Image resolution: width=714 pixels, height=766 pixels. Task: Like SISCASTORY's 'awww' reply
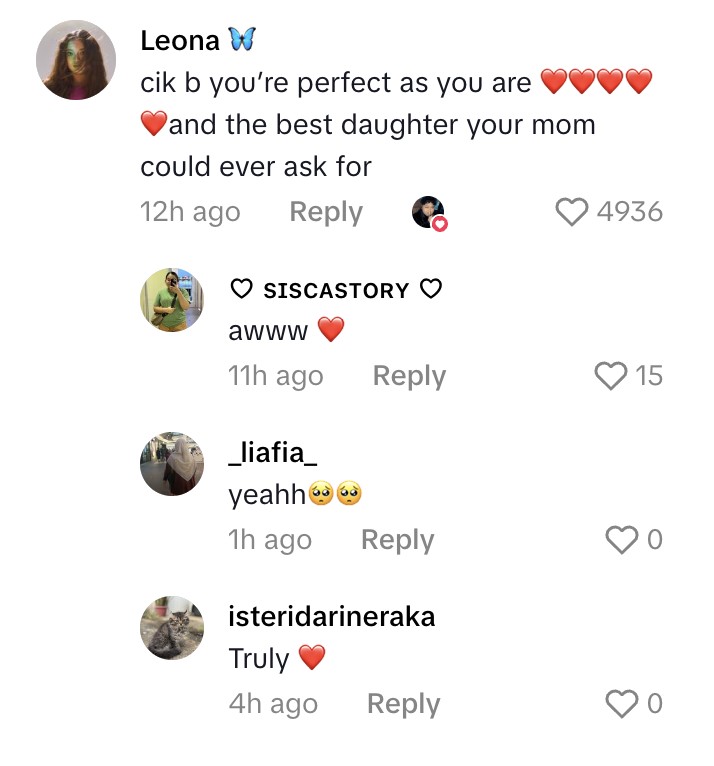click(x=610, y=376)
